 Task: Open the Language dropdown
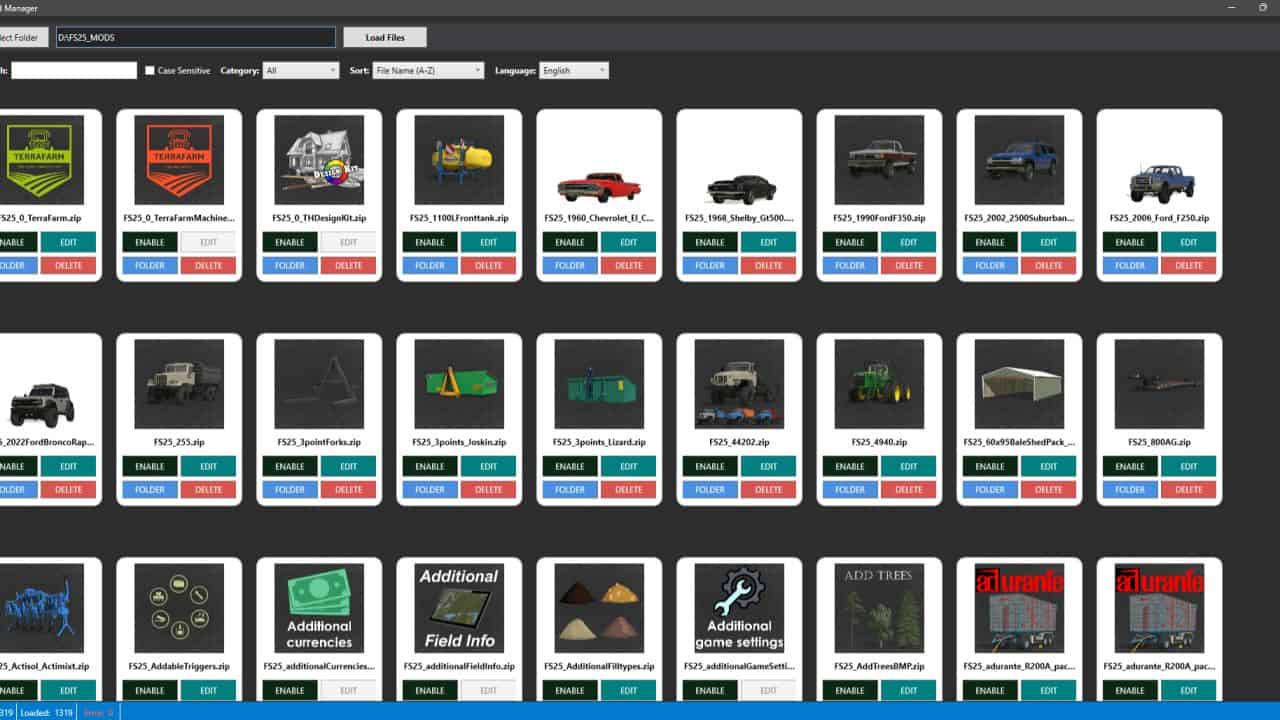573,71
